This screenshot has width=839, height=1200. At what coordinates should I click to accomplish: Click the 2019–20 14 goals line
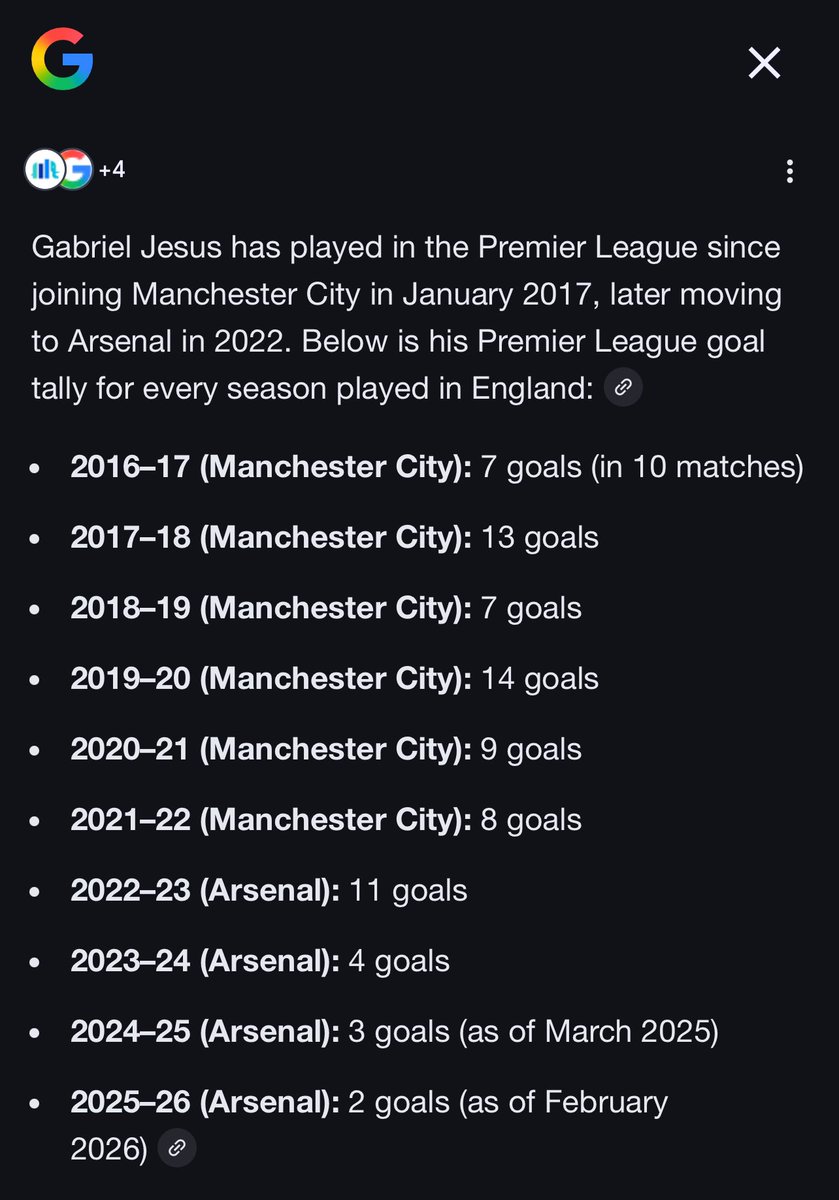pos(334,679)
